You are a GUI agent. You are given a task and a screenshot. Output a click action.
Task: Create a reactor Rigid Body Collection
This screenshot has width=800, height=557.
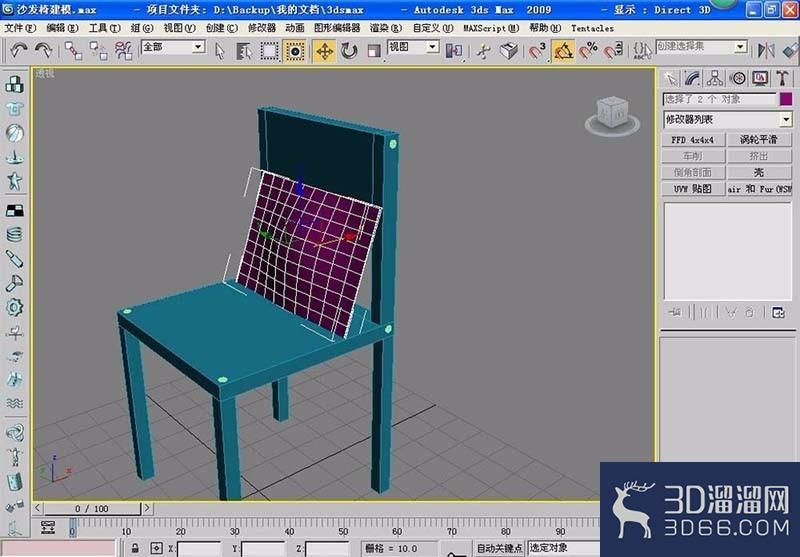14,84
